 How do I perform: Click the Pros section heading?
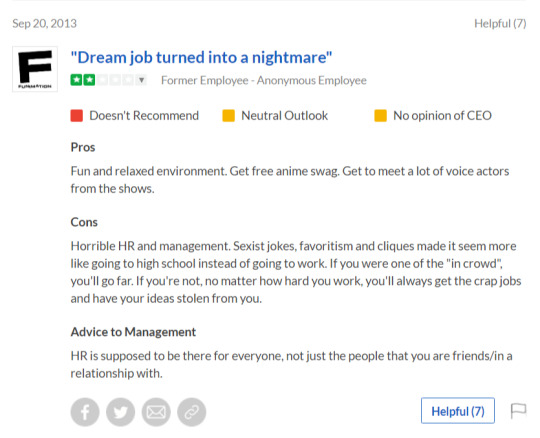pyautogui.click(x=83, y=147)
